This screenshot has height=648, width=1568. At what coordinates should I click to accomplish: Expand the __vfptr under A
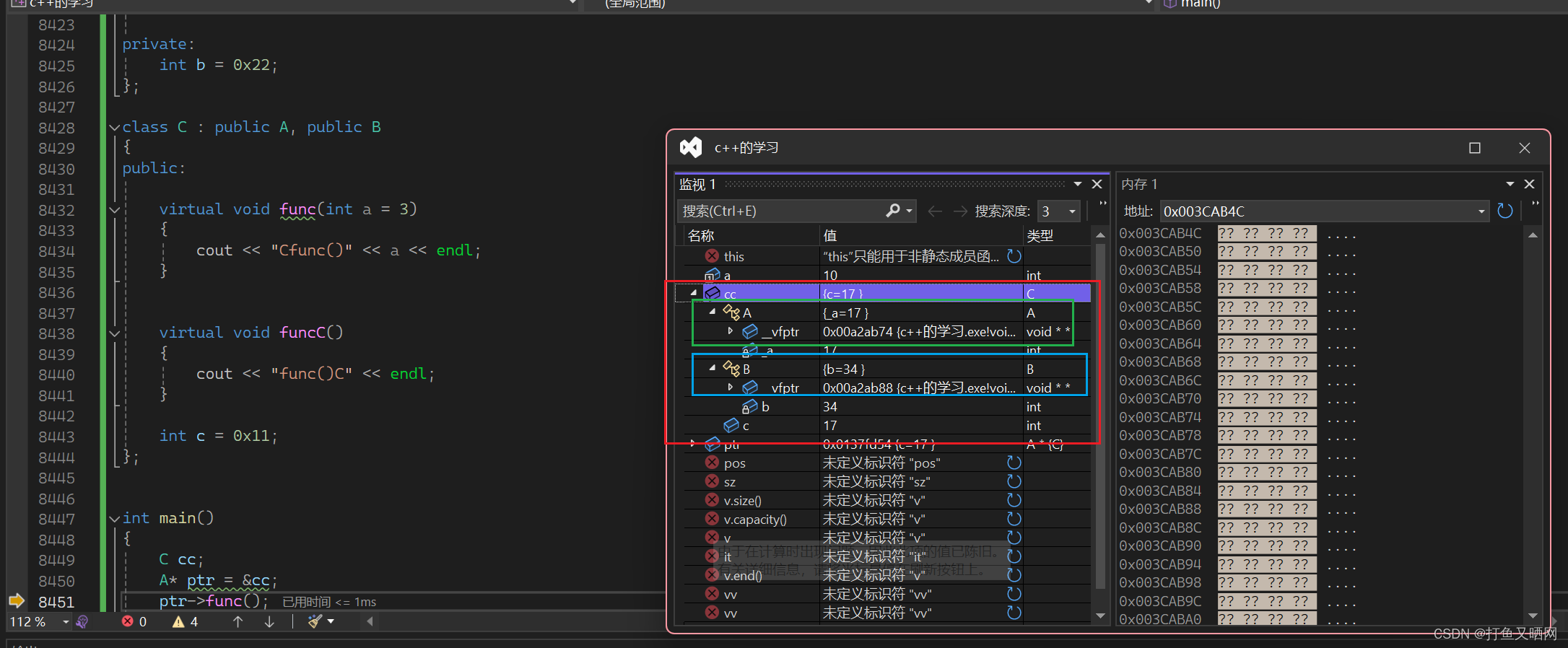731,331
